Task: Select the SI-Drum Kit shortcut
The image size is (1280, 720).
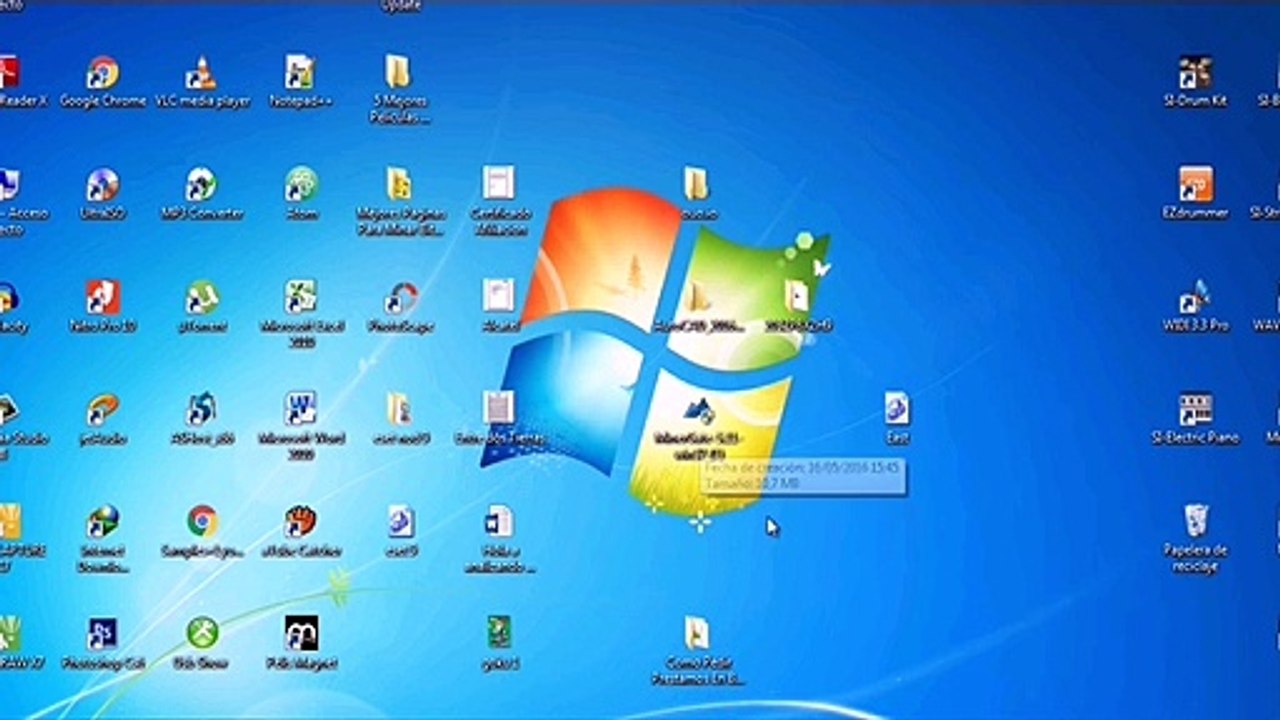Action: tap(1195, 72)
